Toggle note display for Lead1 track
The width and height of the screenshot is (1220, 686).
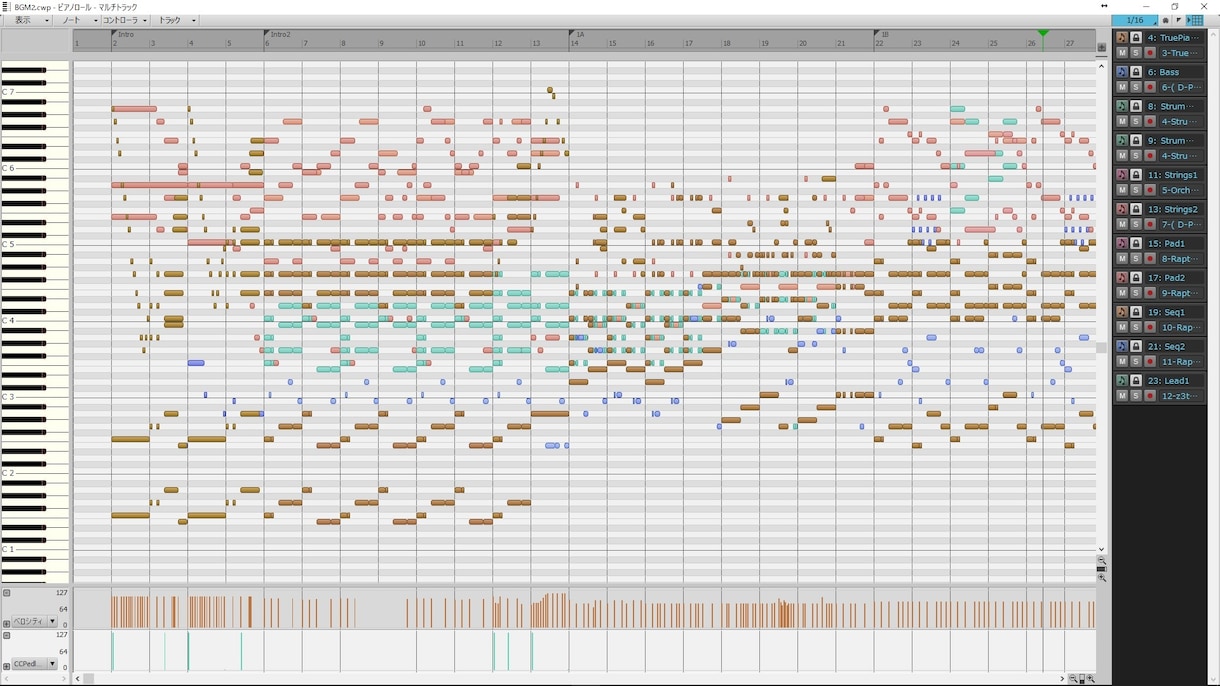point(1122,381)
